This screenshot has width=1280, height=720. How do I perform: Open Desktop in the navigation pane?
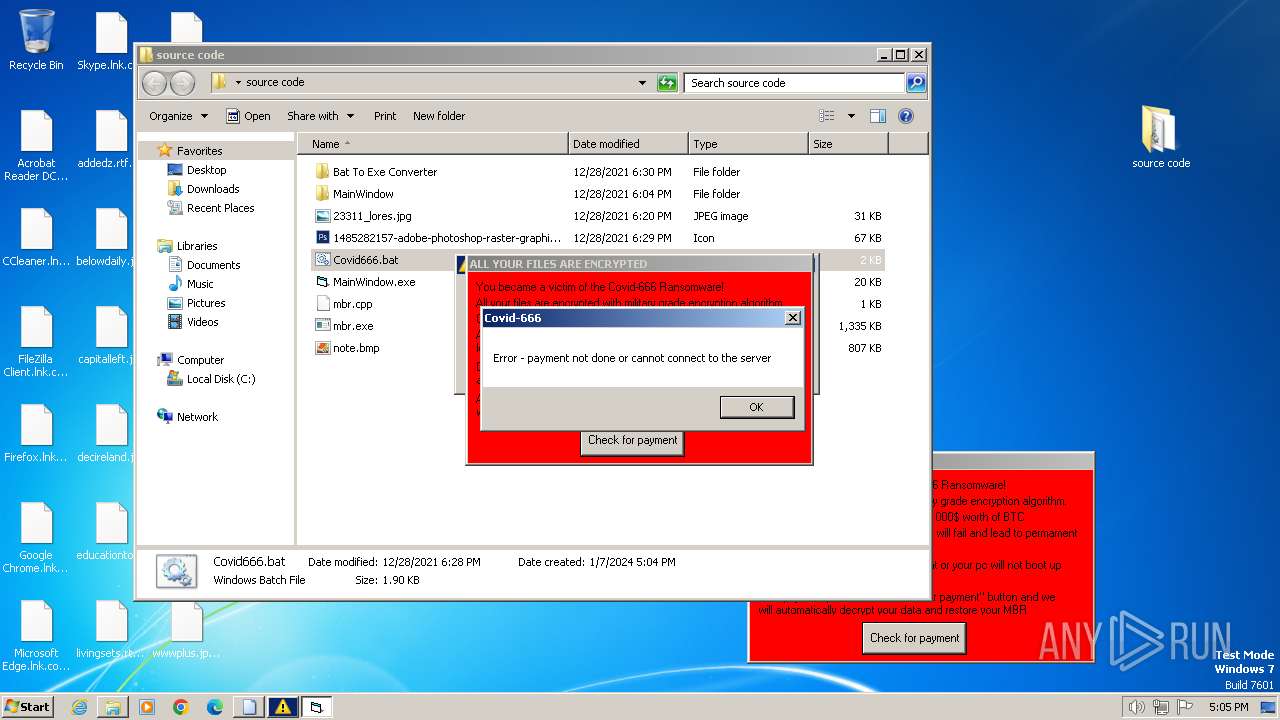[x=206, y=170]
